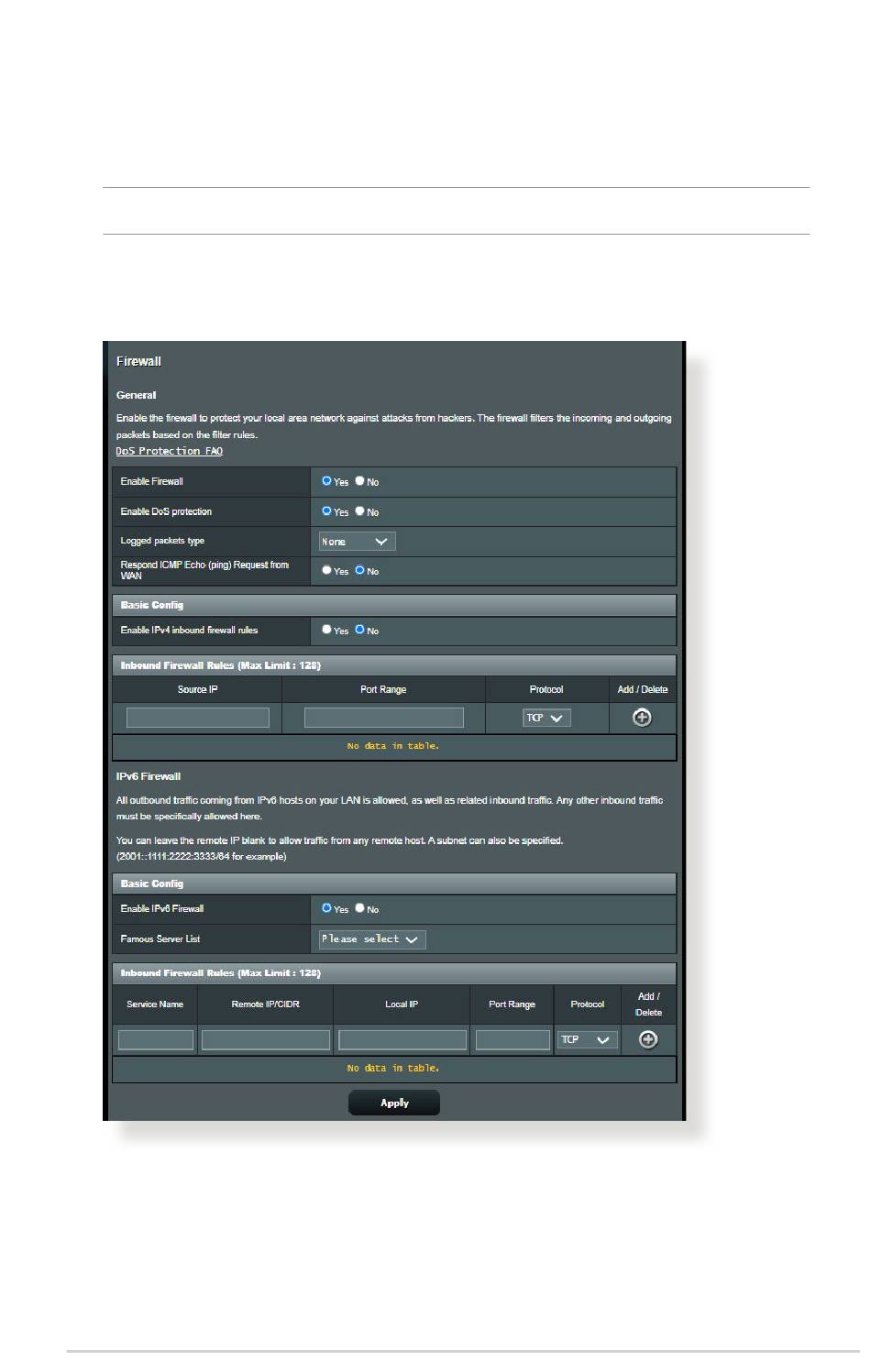This screenshot has width=871, height=1372.
Task: Focus the Local IP input field
Action: point(402,1039)
